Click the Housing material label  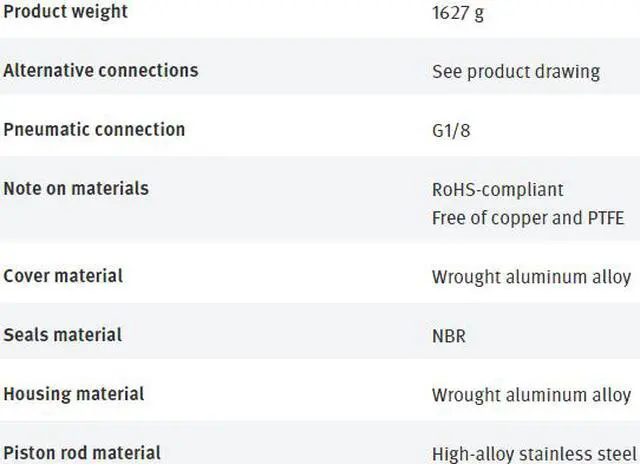point(74,394)
